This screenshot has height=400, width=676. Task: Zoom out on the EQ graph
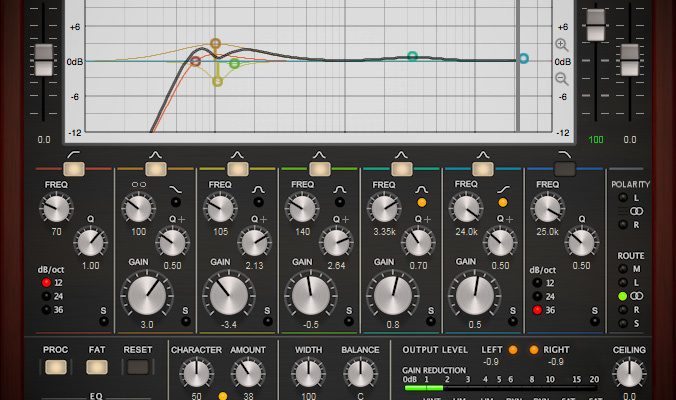click(x=561, y=78)
